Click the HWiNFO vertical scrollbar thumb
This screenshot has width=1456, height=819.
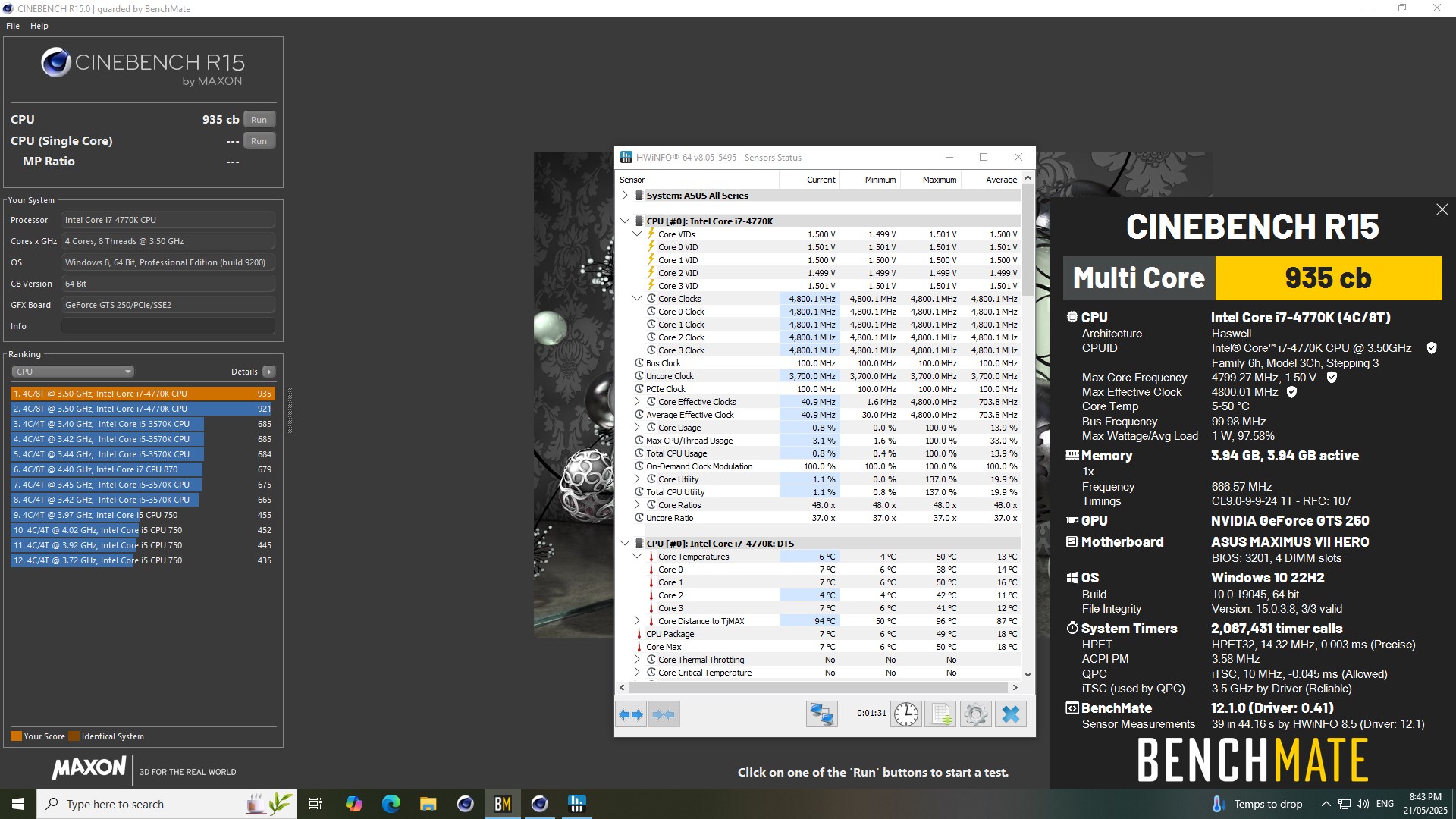(x=1028, y=239)
